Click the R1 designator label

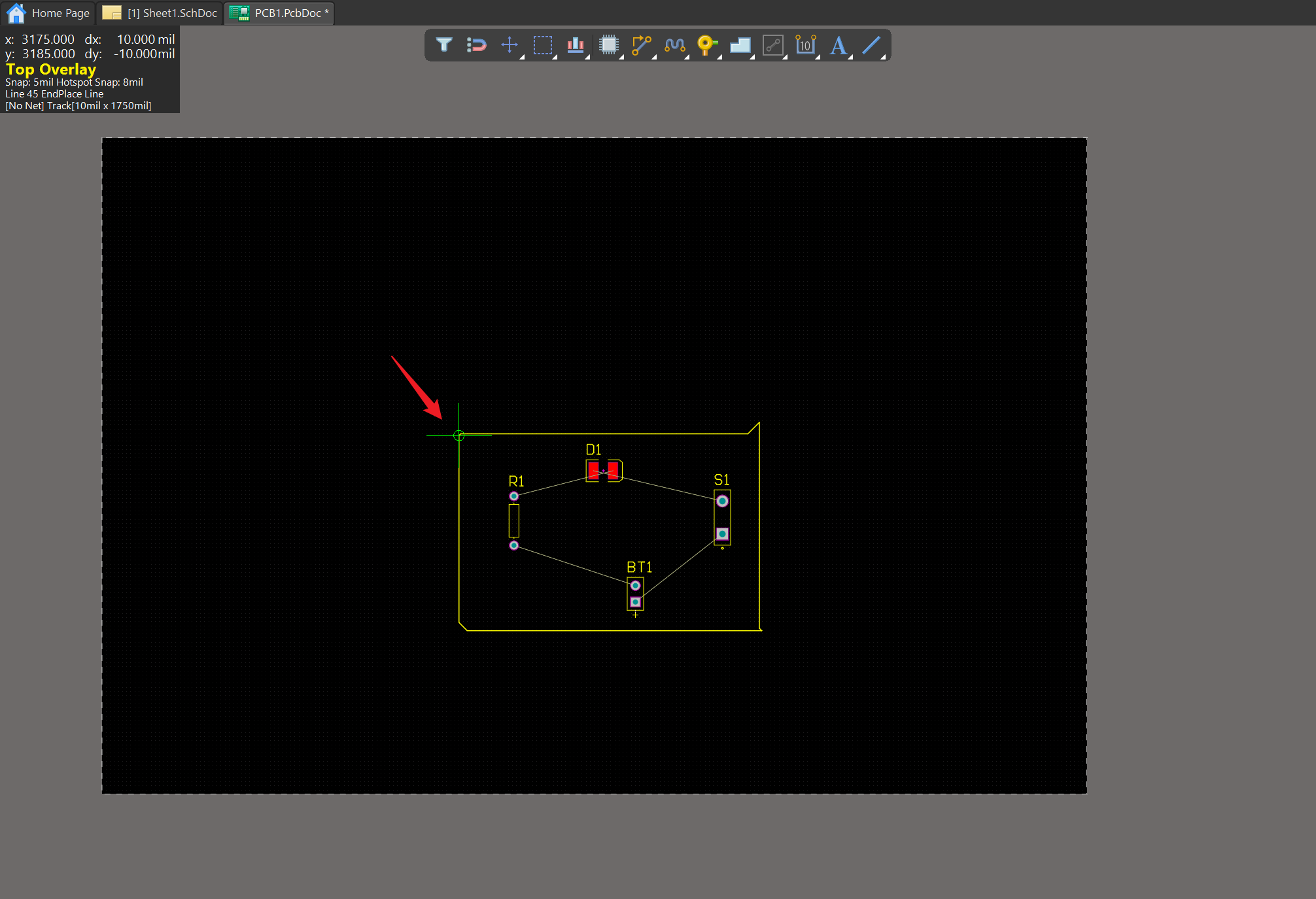point(516,481)
